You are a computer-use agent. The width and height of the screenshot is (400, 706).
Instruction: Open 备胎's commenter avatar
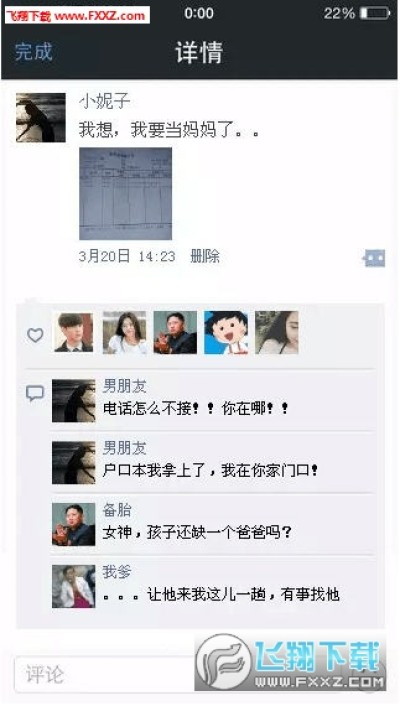[x=73, y=525]
